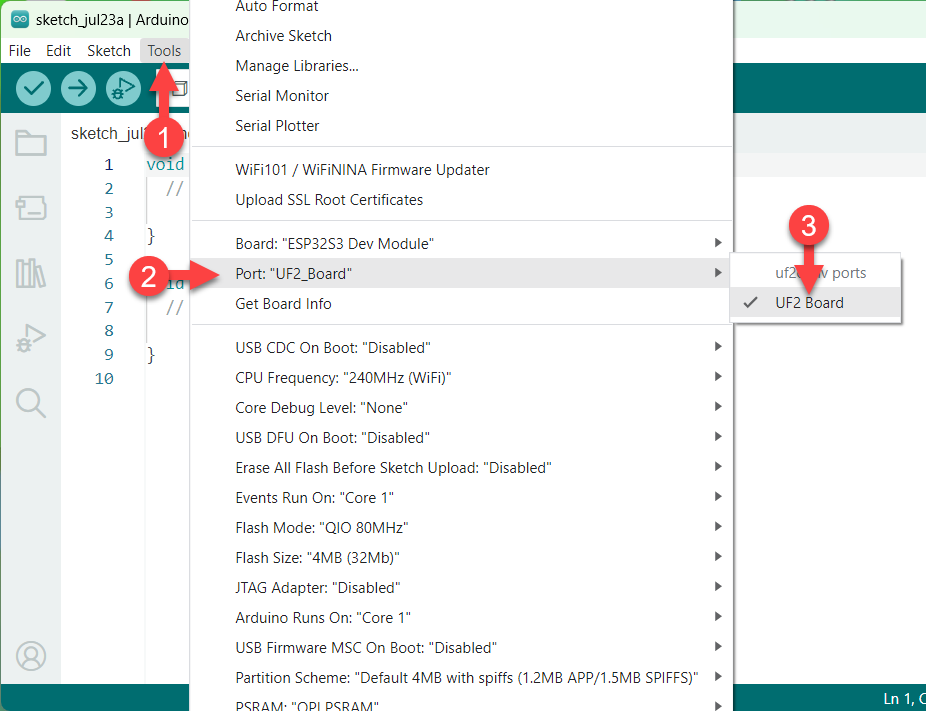Expand Arduino Runs On "Core 1" submenu

click(462, 618)
